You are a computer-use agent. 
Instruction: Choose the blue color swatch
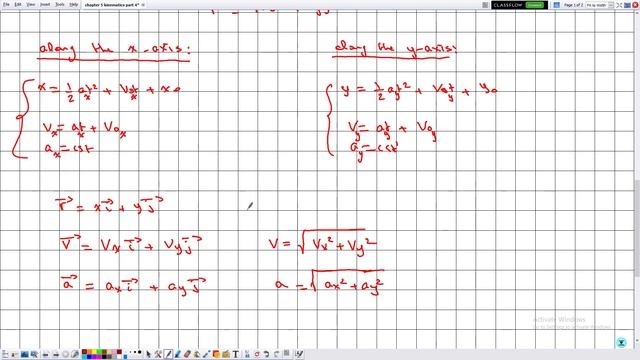coord(89,357)
